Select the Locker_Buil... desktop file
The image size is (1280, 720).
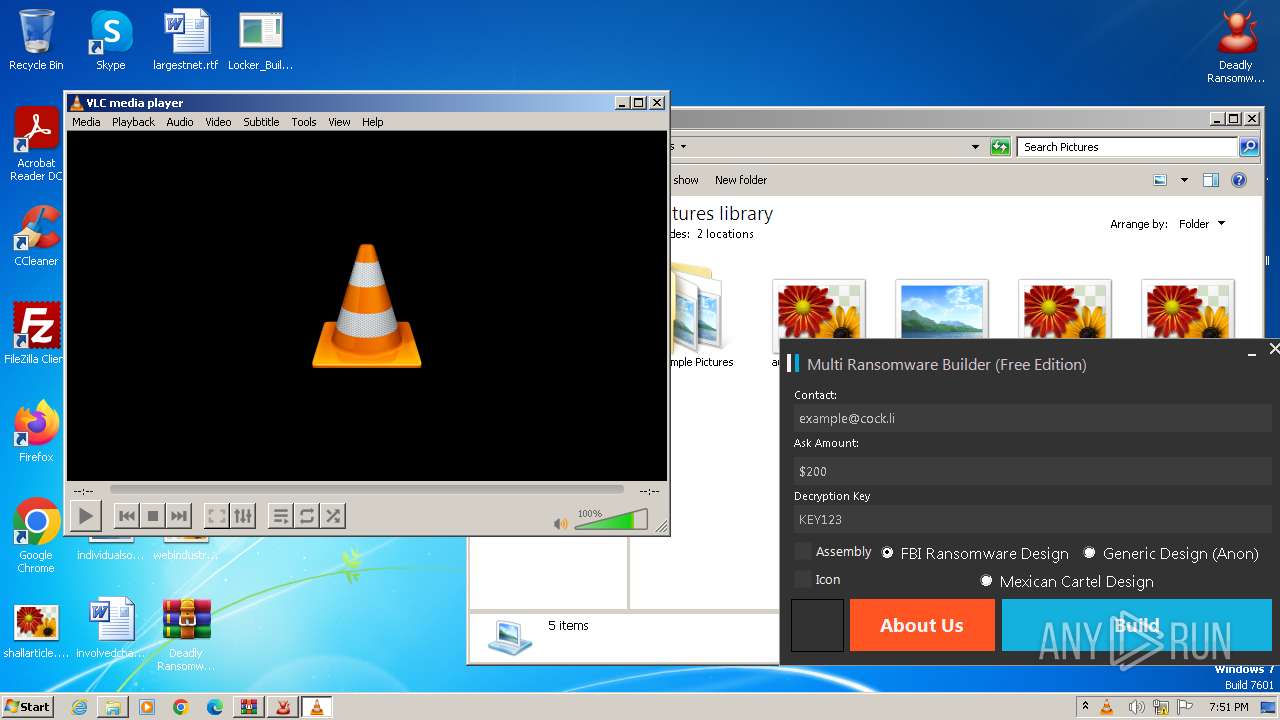(260, 40)
